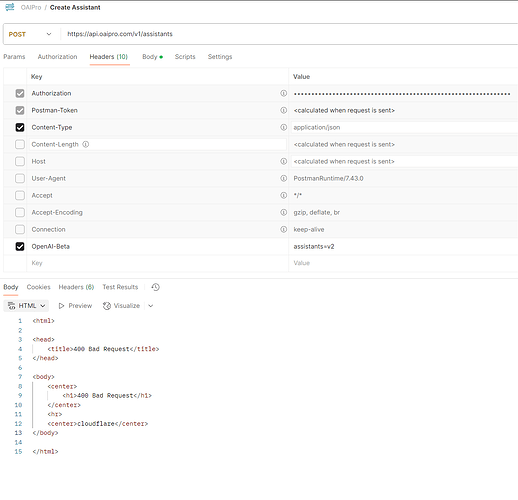Image resolution: width=518 pixels, height=500 pixels.
Task: Open the Accept-Encoding header info icon
Action: click(283, 212)
